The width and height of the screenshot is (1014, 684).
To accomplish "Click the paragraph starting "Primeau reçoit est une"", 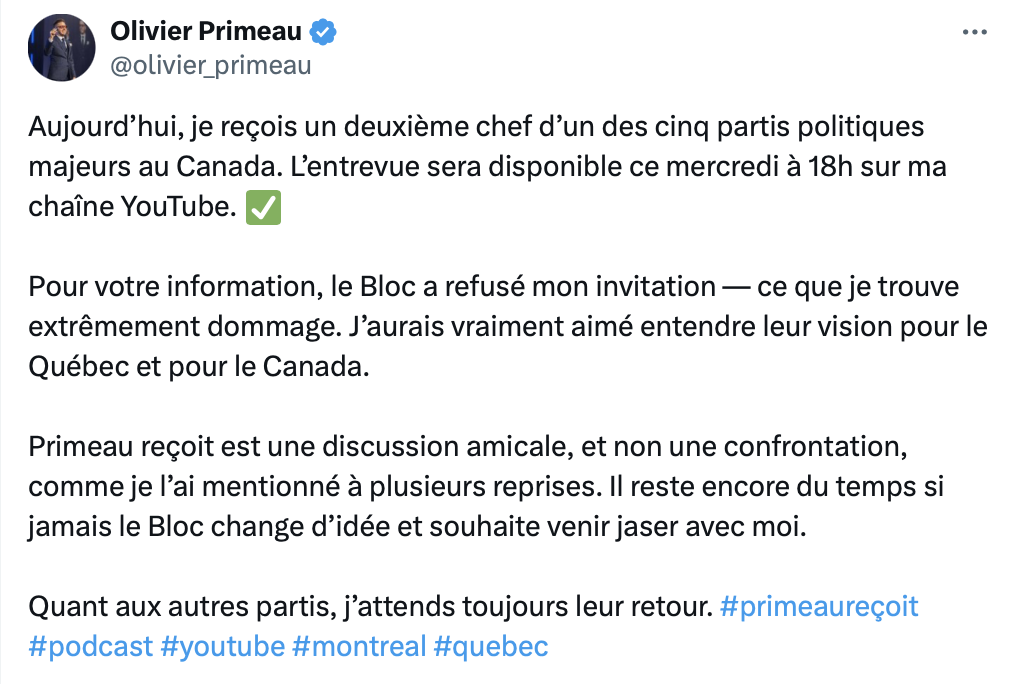I will [x=486, y=487].
